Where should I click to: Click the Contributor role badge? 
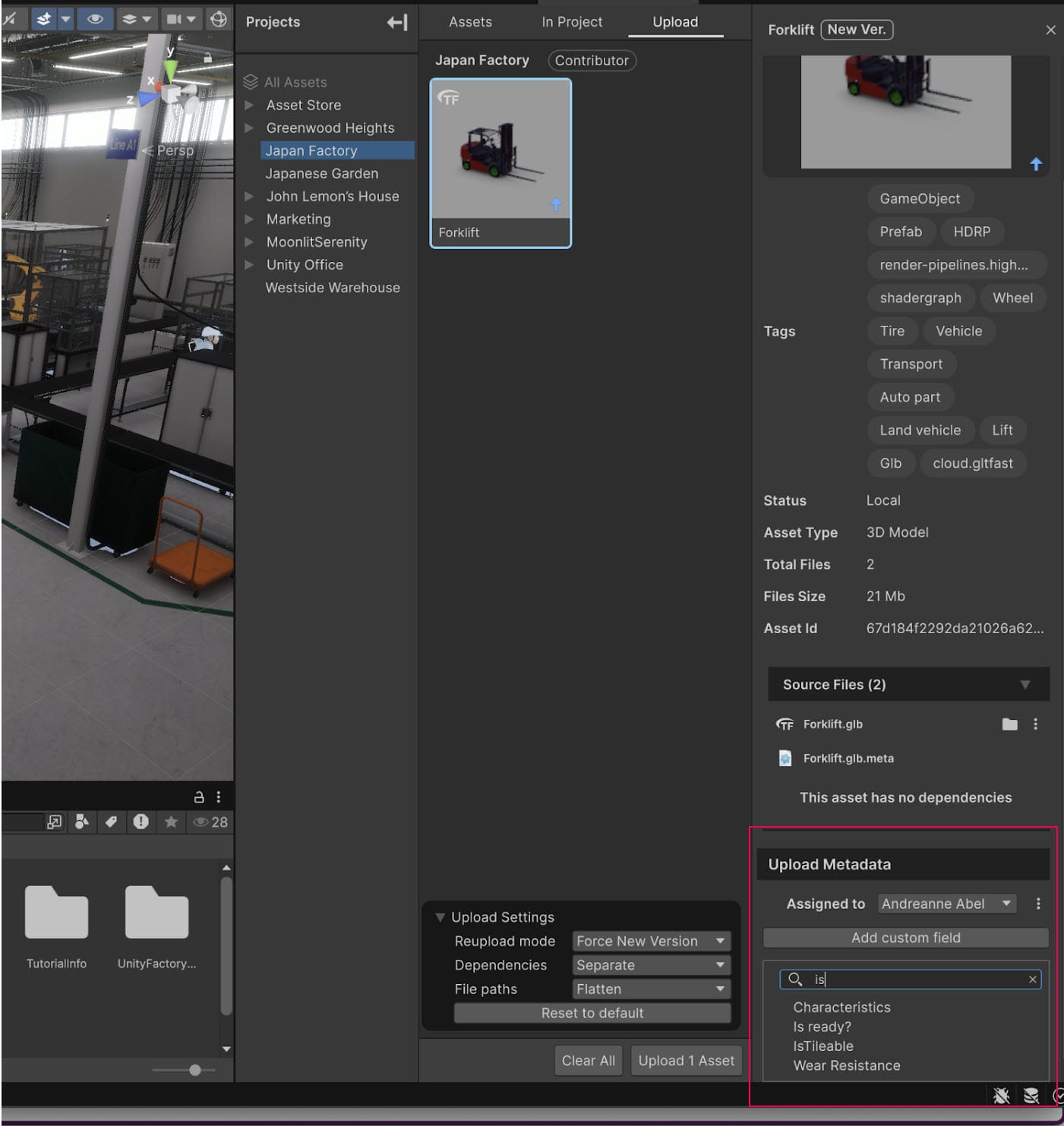click(592, 61)
